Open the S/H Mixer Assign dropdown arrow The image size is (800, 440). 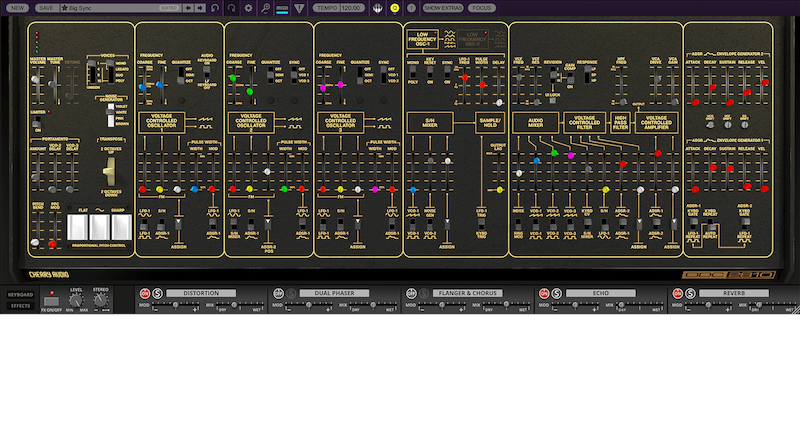point(447,223)
